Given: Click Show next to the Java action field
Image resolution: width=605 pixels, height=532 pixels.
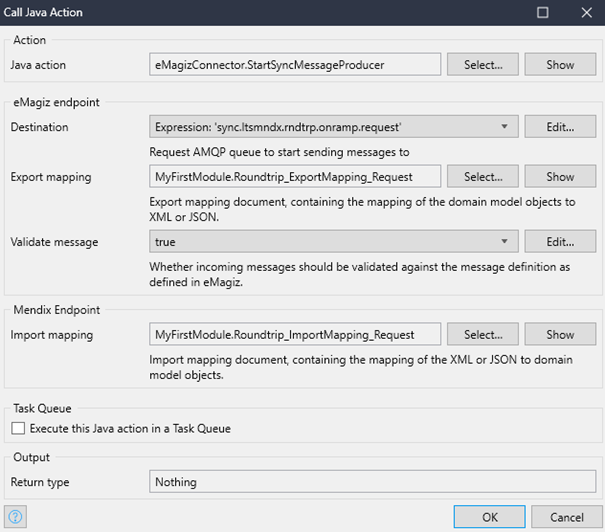Looking at the screenshot, I should [560, 64].
